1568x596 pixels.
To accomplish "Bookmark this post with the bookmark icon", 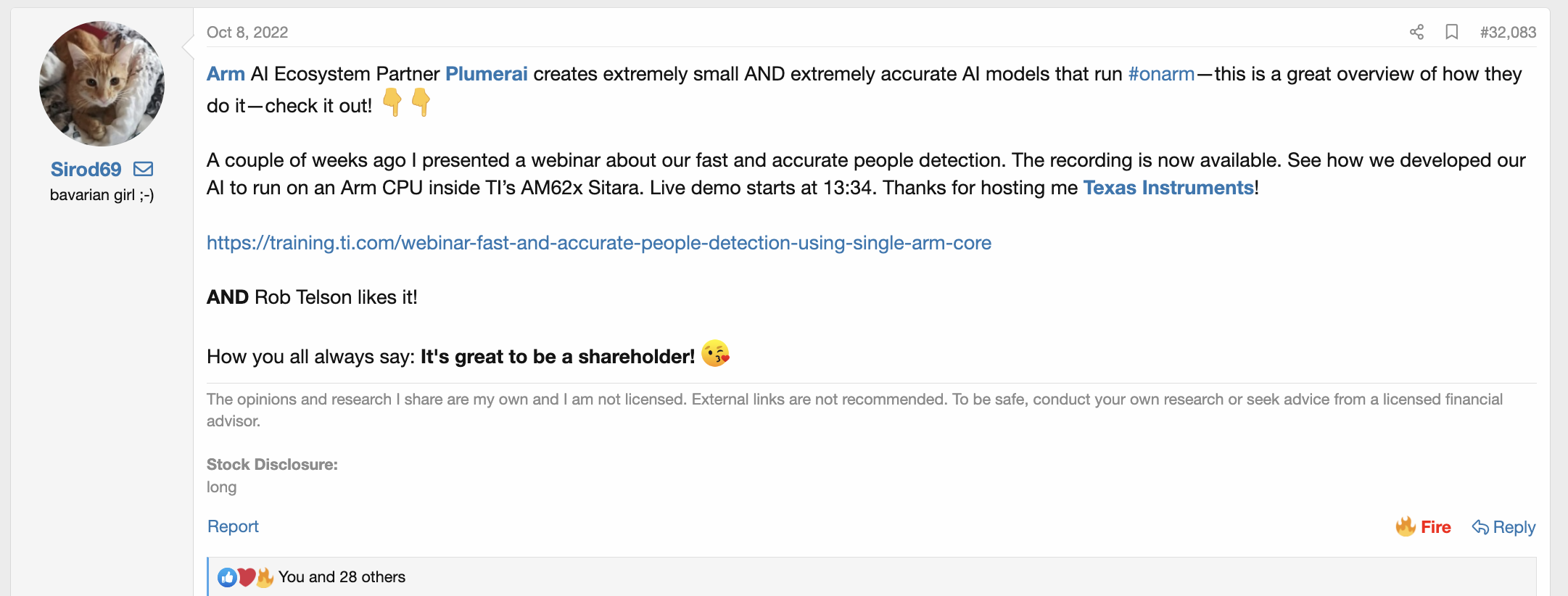I will point(1451,32).
